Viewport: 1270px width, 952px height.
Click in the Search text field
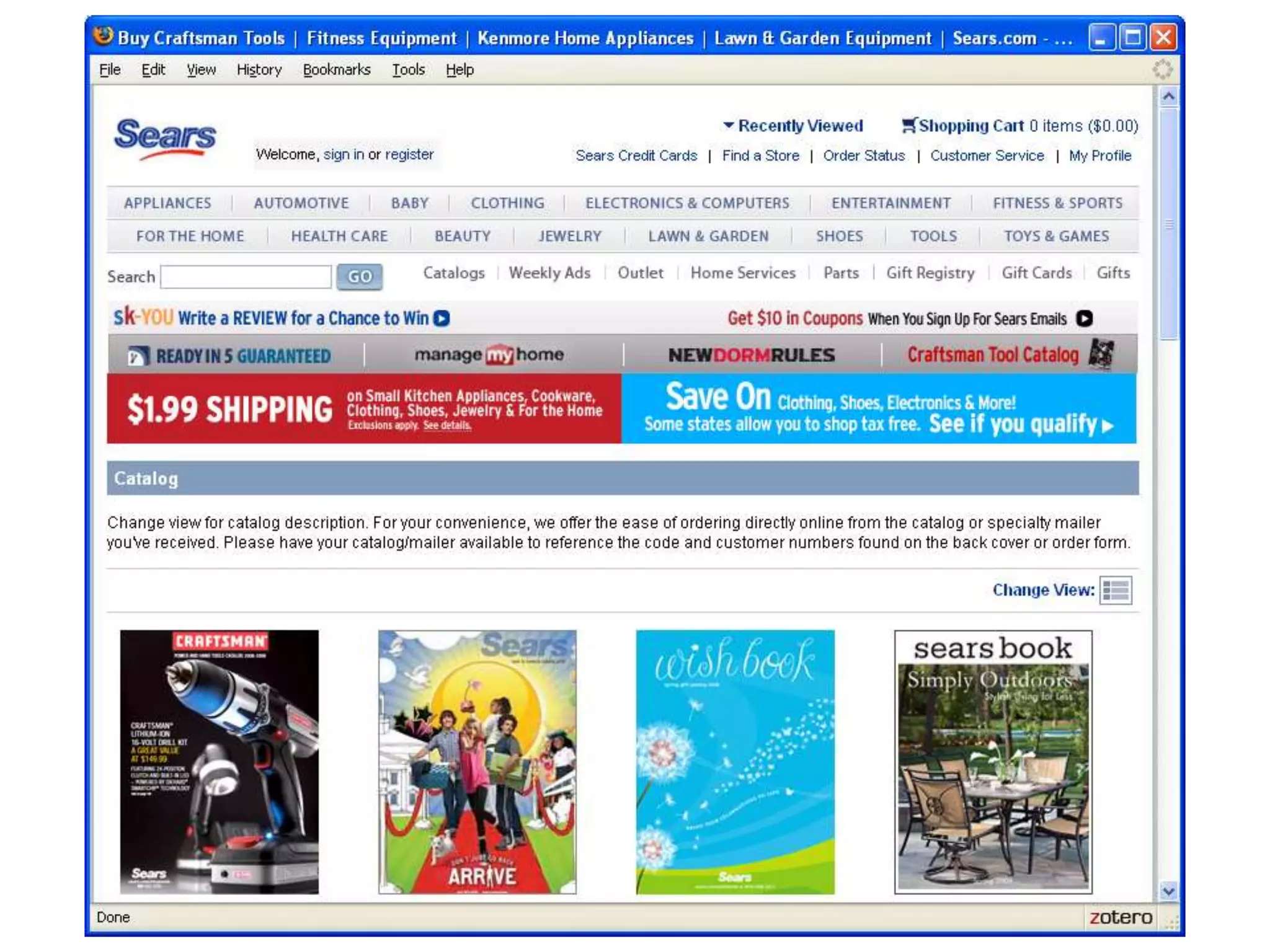click(x=246, y=276)
